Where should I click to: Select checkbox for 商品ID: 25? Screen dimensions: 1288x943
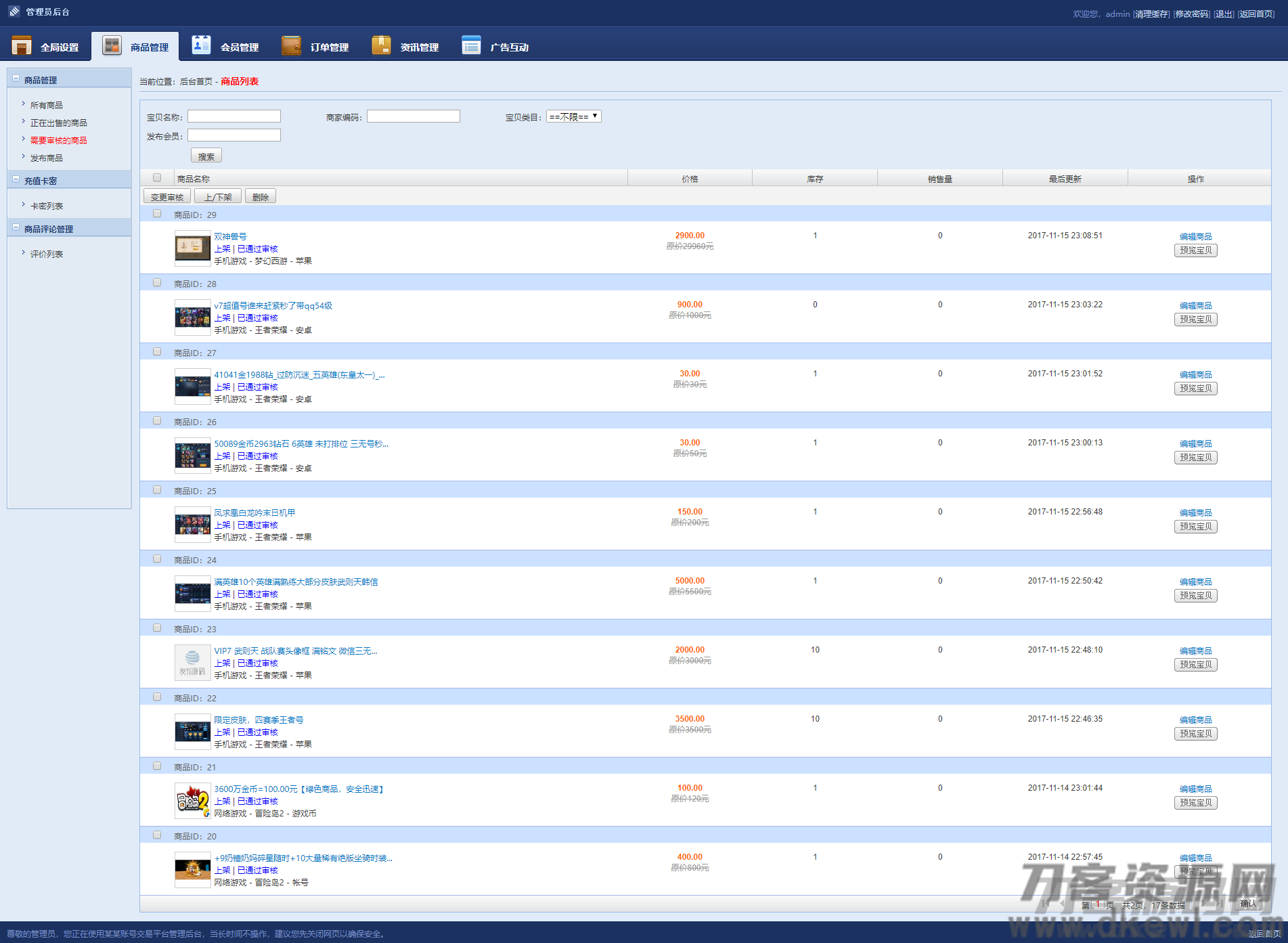157,490
